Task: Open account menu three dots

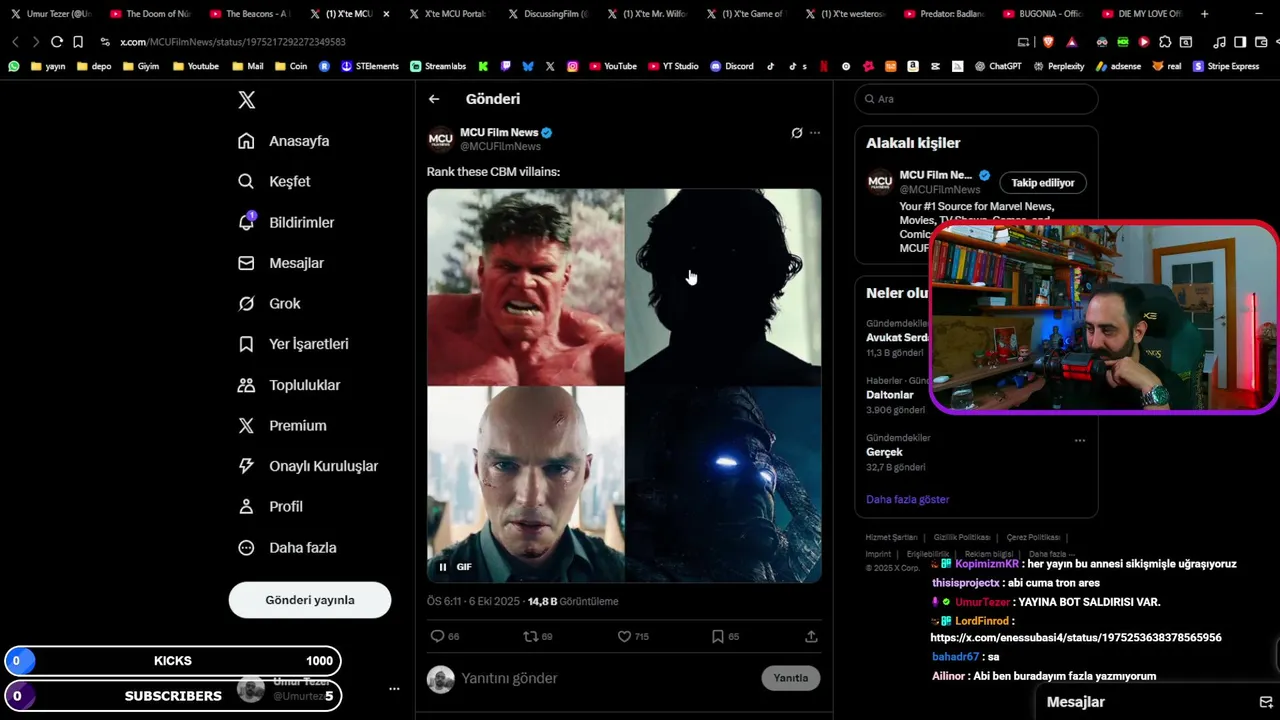Action: coord(394,689)
